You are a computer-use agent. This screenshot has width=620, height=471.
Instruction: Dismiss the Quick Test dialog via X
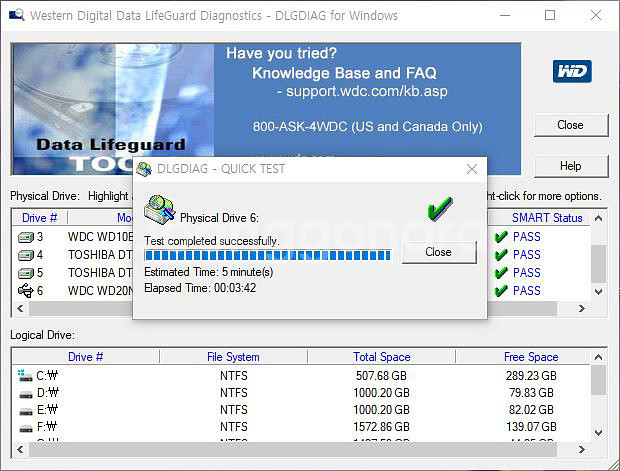pyautogui.click(x=471, y=169)
